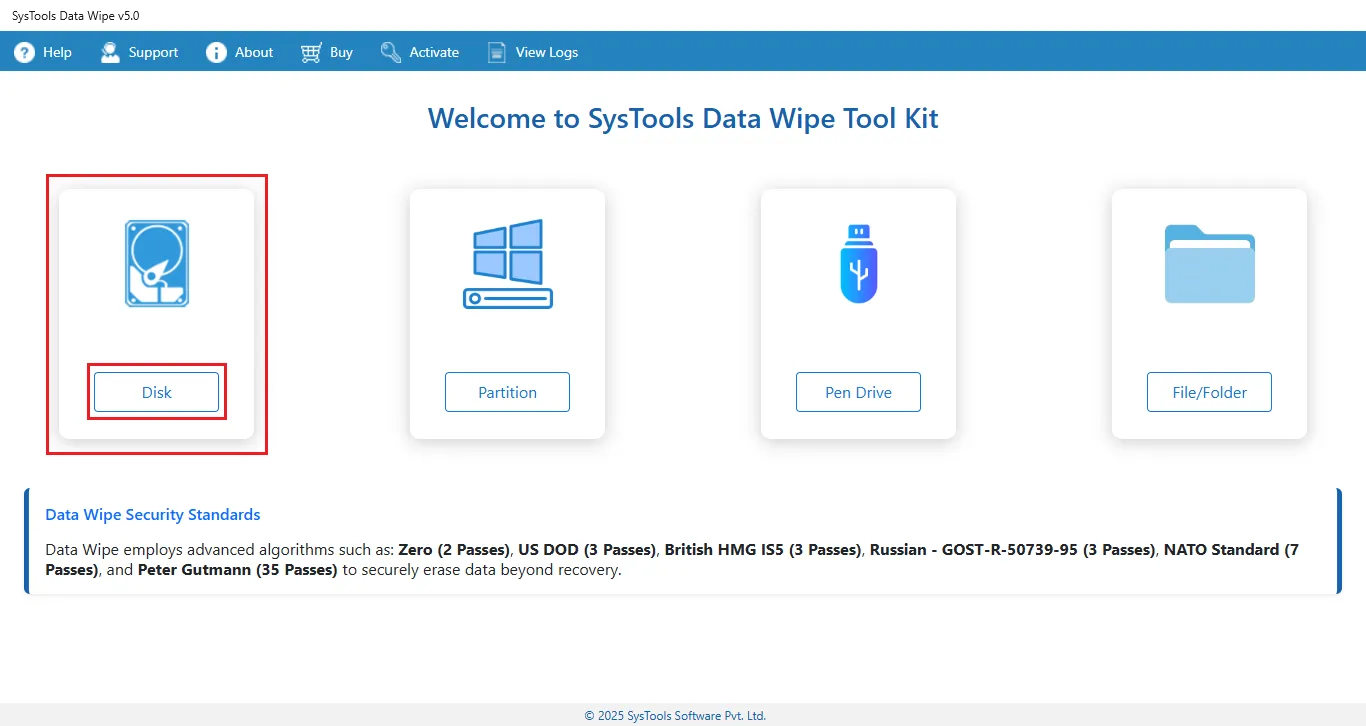Screen dimensions: 1366x726
Task: Click the 'British HMG IS5 (3 Passes)' text
Action: coord(763,550)
